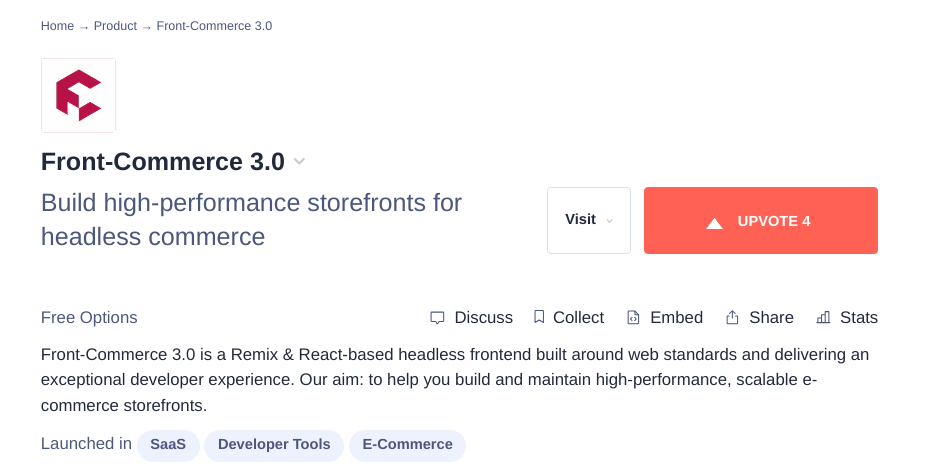Click the product description paragraph
Screen dimensions: 927x473
(x=455, y=380)
